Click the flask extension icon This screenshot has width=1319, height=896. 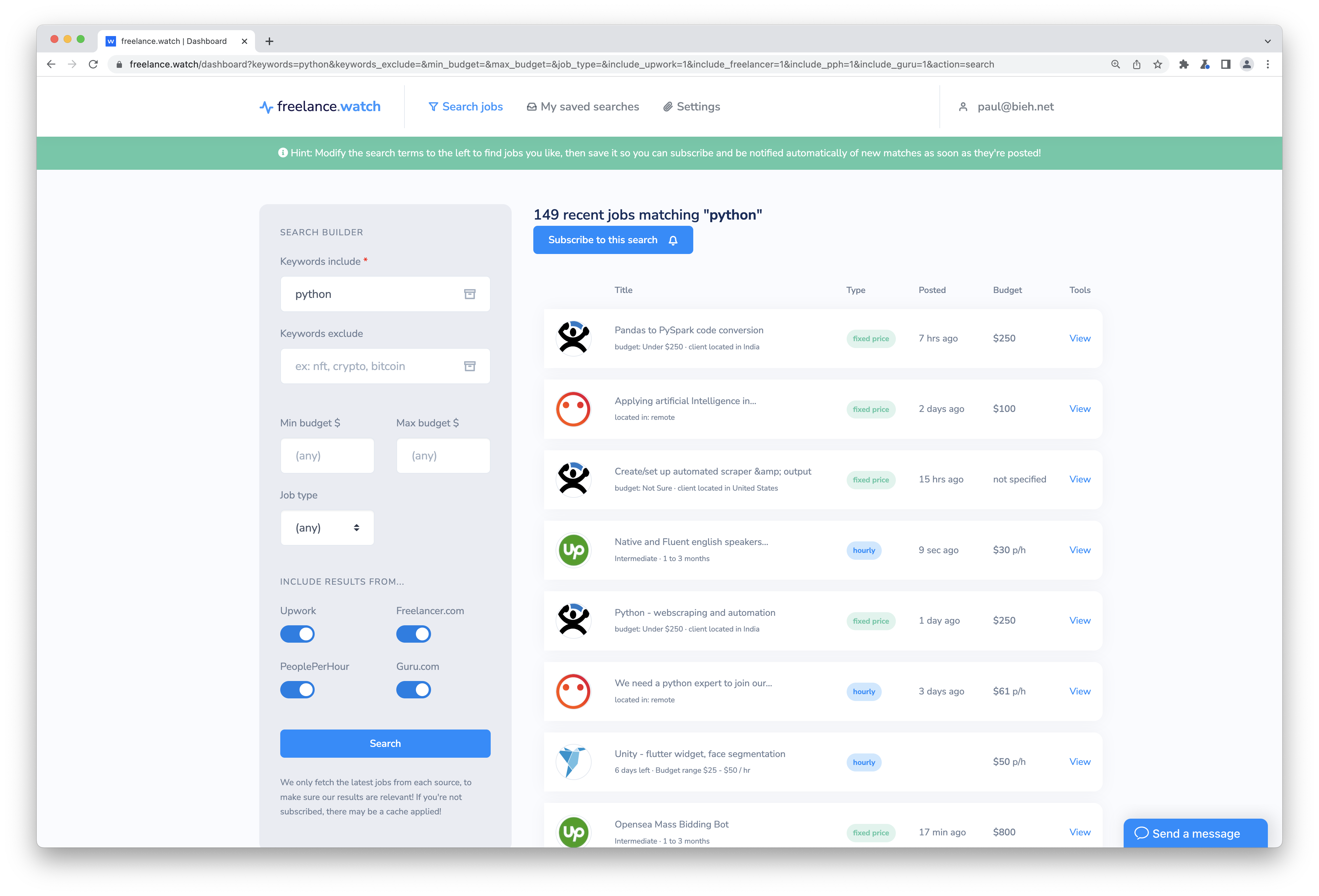1204,64
